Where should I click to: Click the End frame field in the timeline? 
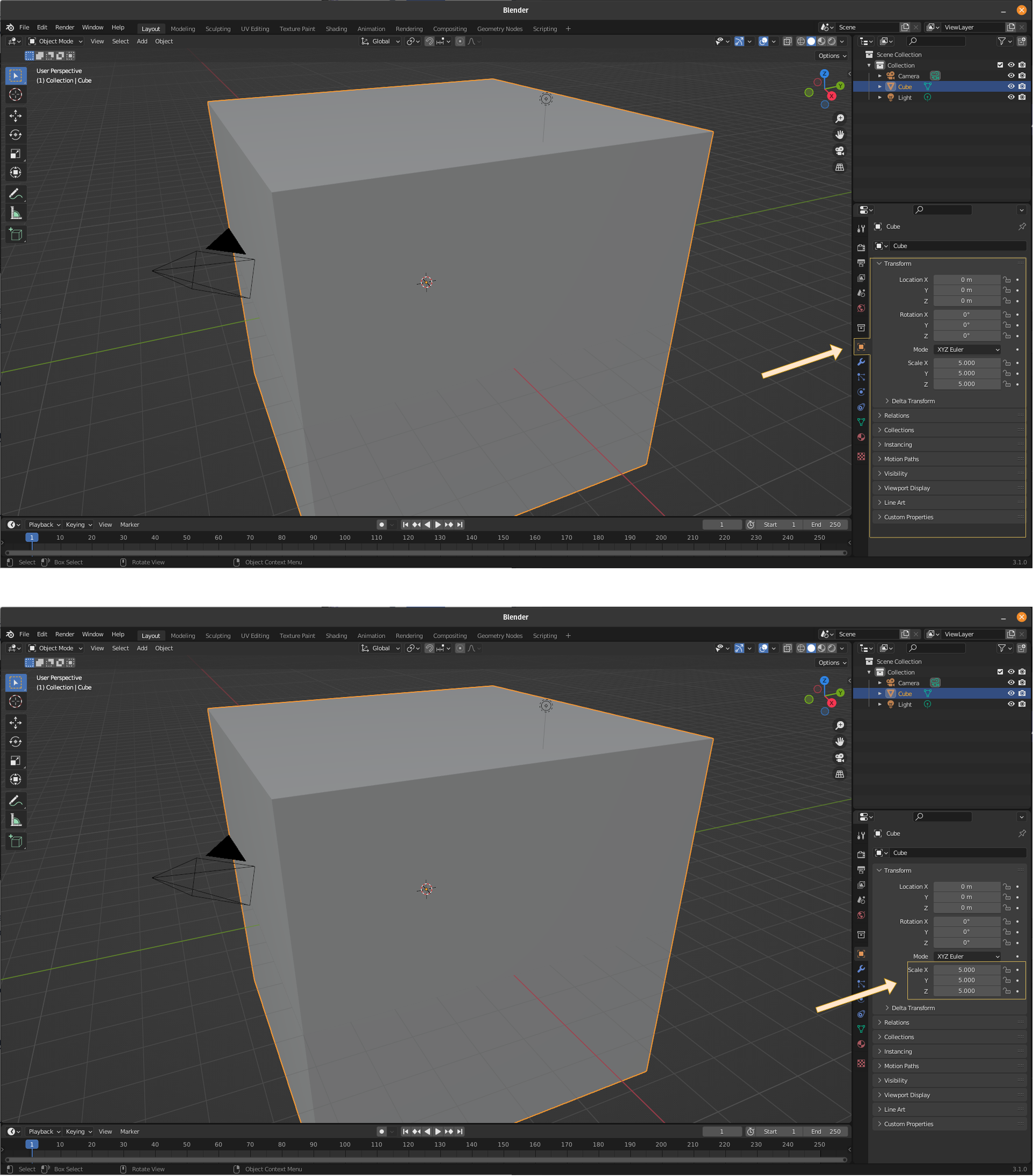[825, 524]
